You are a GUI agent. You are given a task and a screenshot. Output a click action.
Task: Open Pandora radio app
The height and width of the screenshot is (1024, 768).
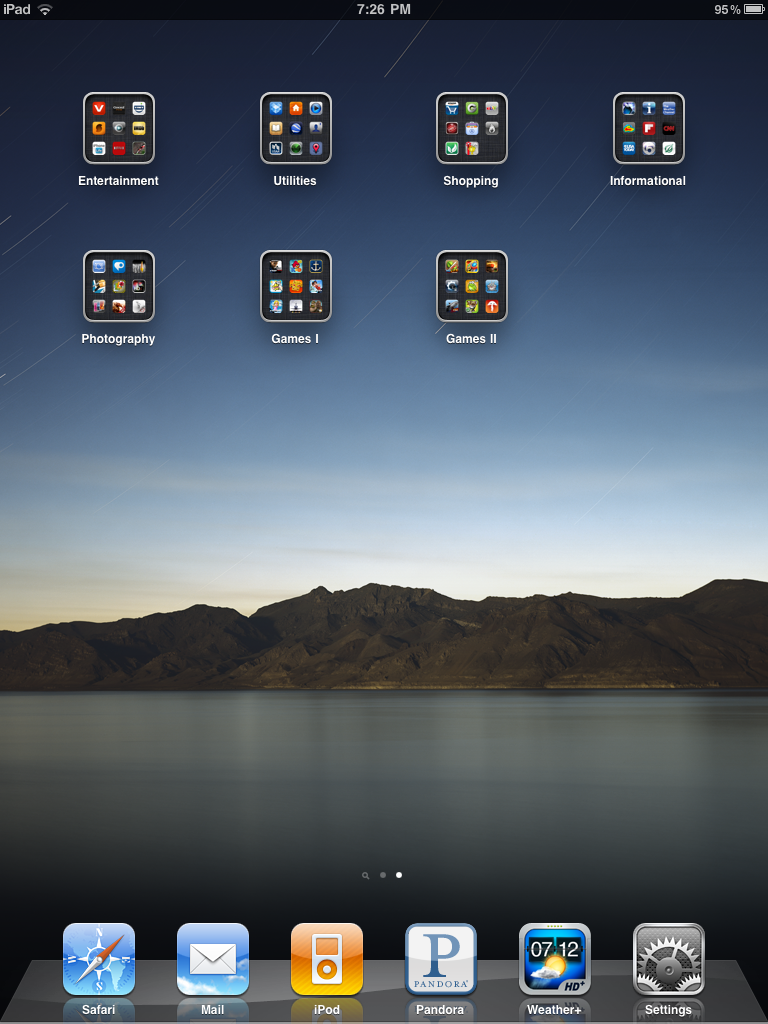[x=441, y=959]
